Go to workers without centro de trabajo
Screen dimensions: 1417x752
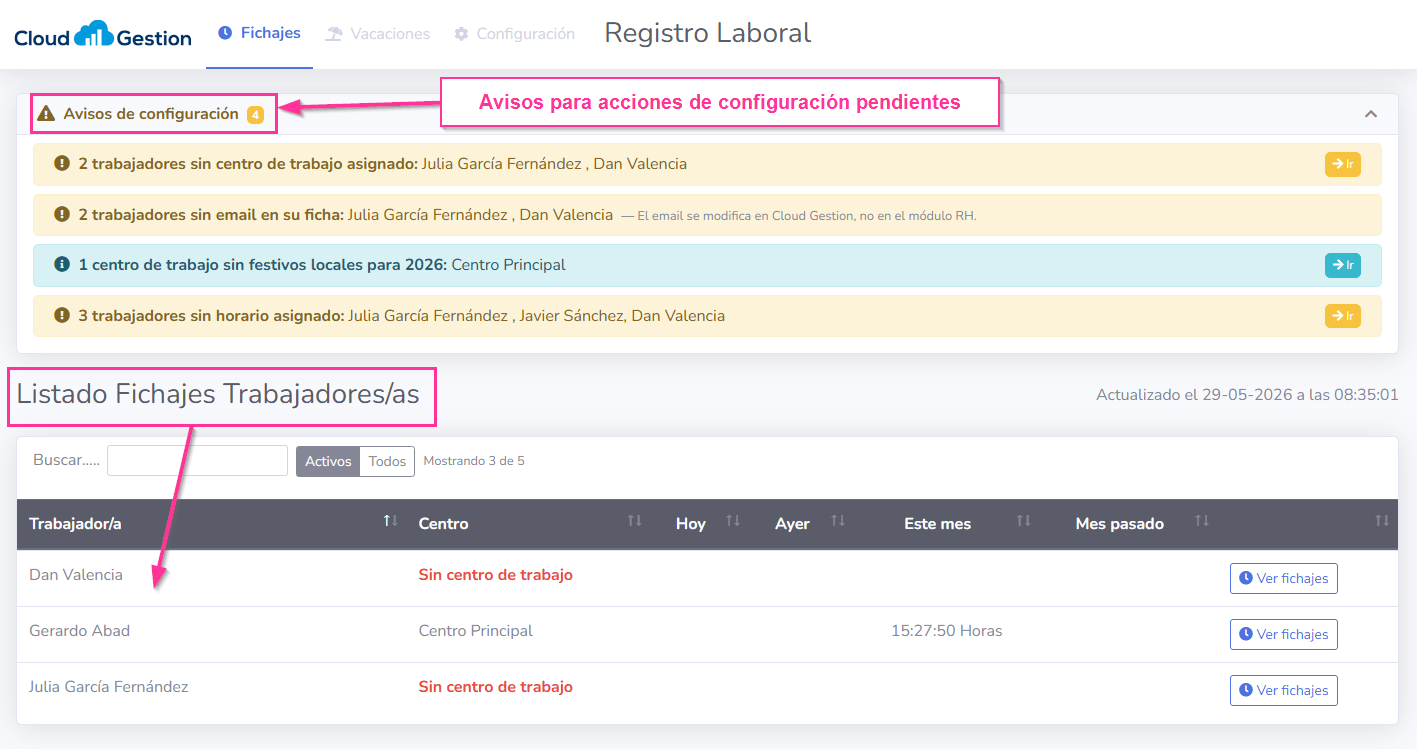point(1342,164)
